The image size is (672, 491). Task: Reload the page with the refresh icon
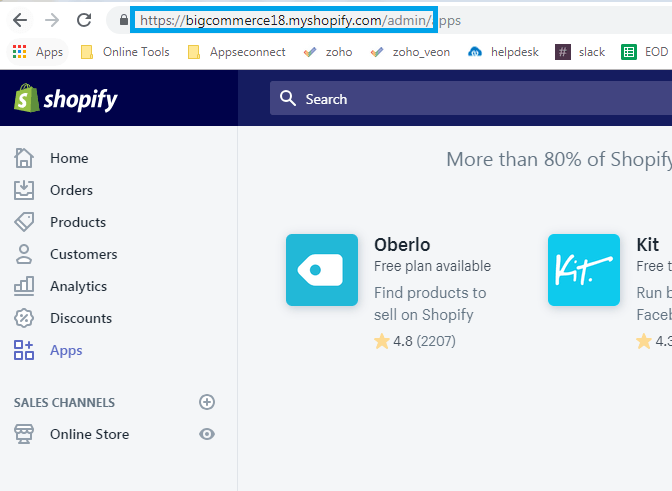(84, 20)
